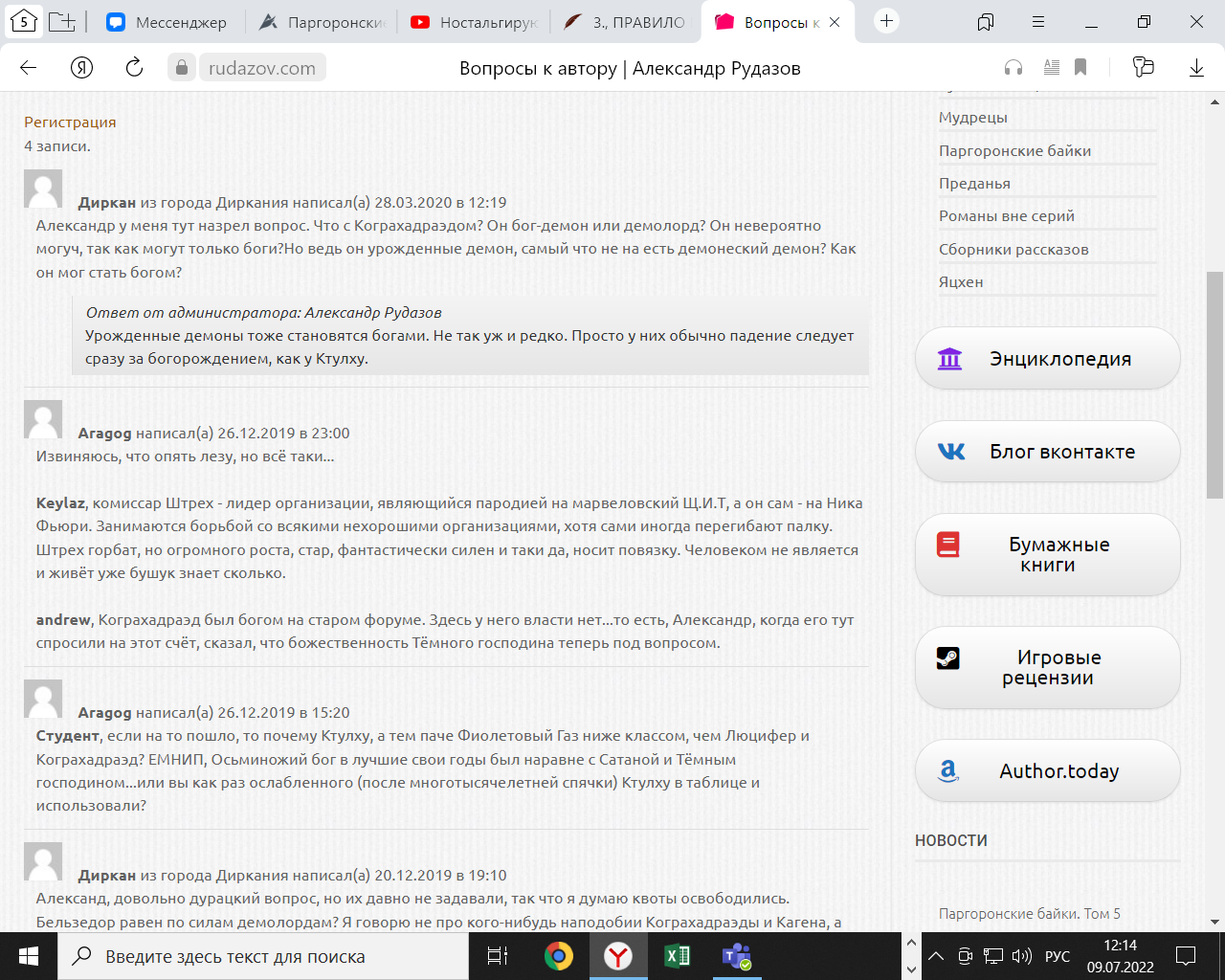Open browser hamburger menu

point(1038,21)
